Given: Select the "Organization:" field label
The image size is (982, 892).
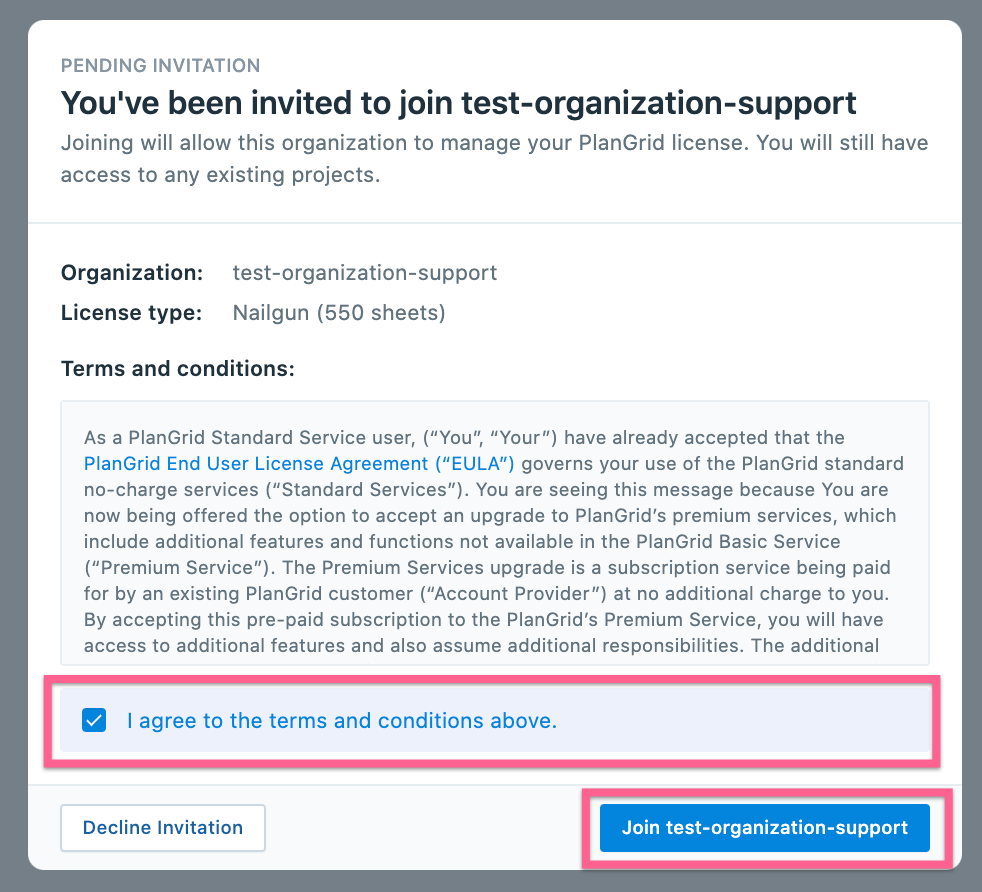Looking at the screenshot, I should 132,273.
